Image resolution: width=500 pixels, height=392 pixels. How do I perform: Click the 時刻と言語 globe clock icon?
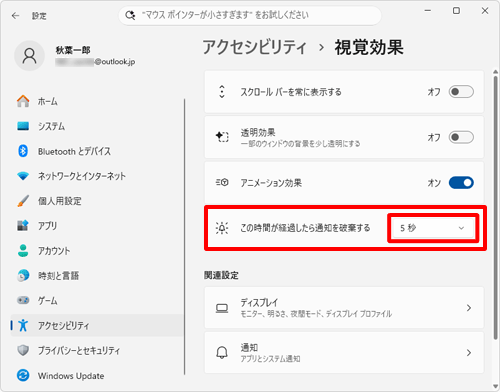23,276
